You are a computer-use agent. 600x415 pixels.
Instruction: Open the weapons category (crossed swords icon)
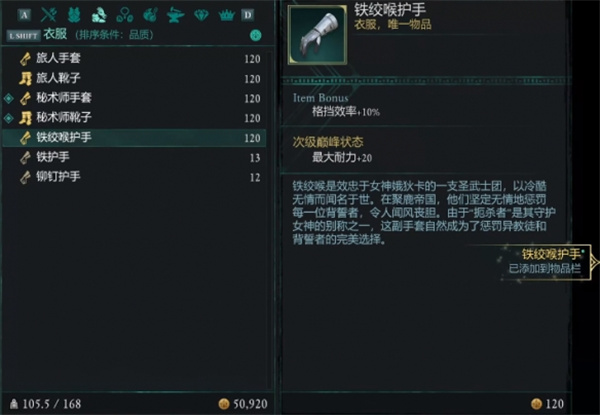click(x=49, y=15)
